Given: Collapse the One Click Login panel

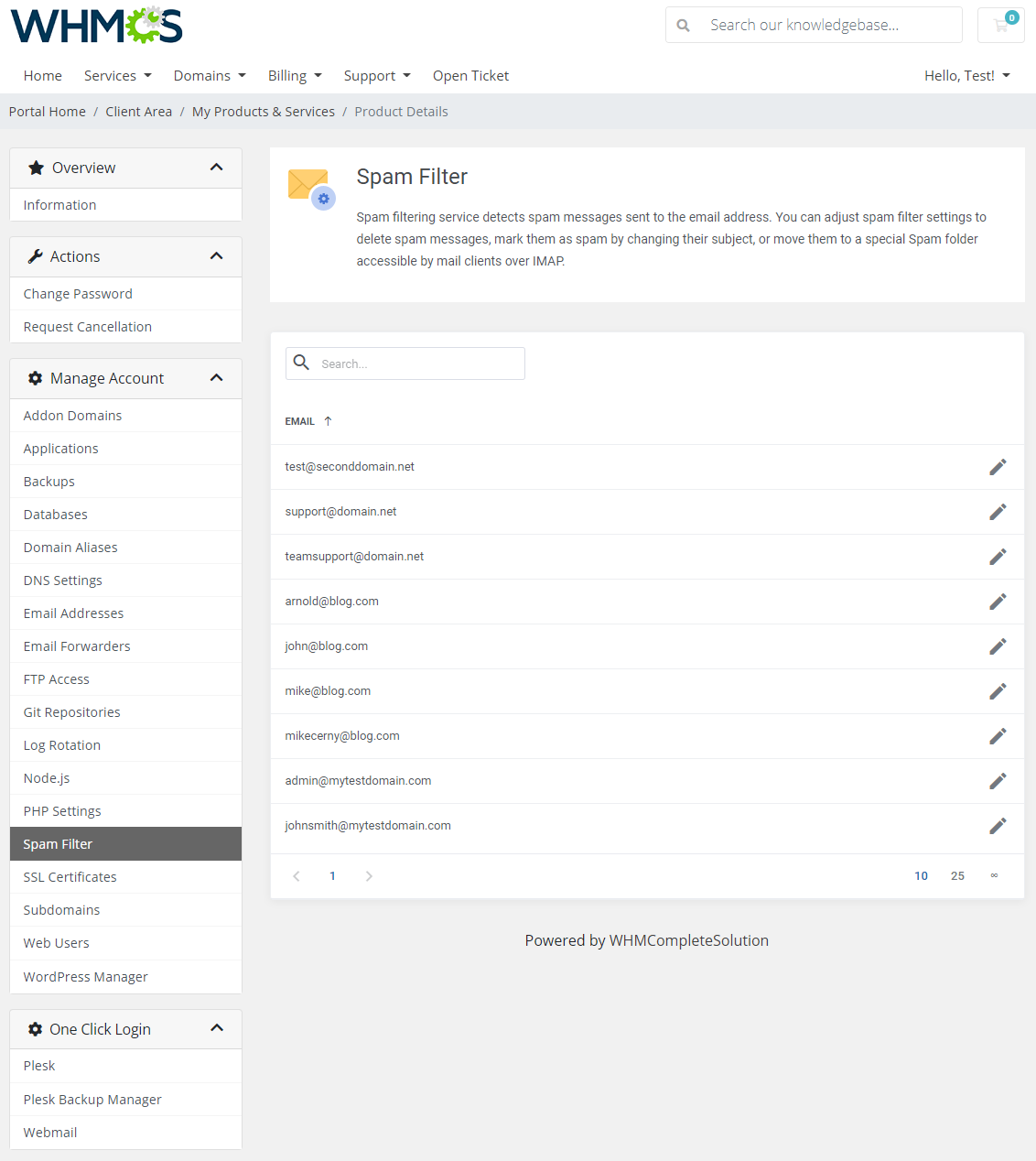Looking at the screenshot, I should click(217, 1028).
